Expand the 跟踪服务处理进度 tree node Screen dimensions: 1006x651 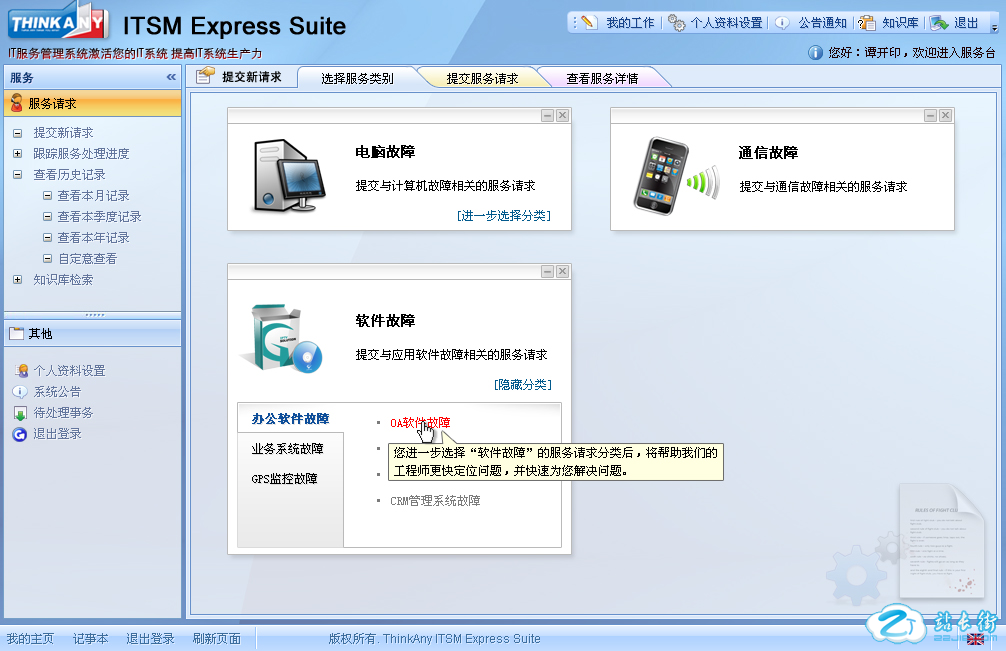pos(18,154)
